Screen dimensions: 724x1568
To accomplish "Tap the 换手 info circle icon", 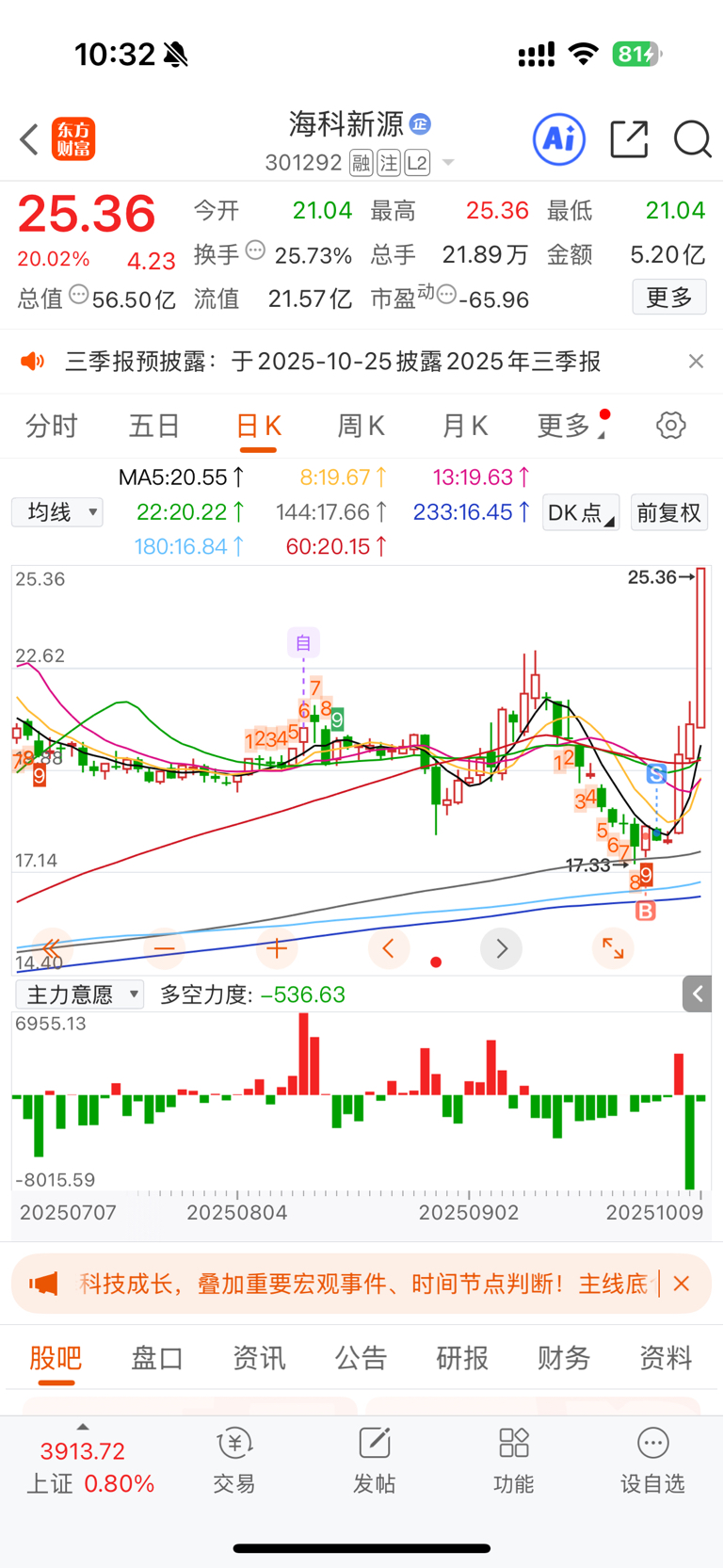I will pos(255,251).
